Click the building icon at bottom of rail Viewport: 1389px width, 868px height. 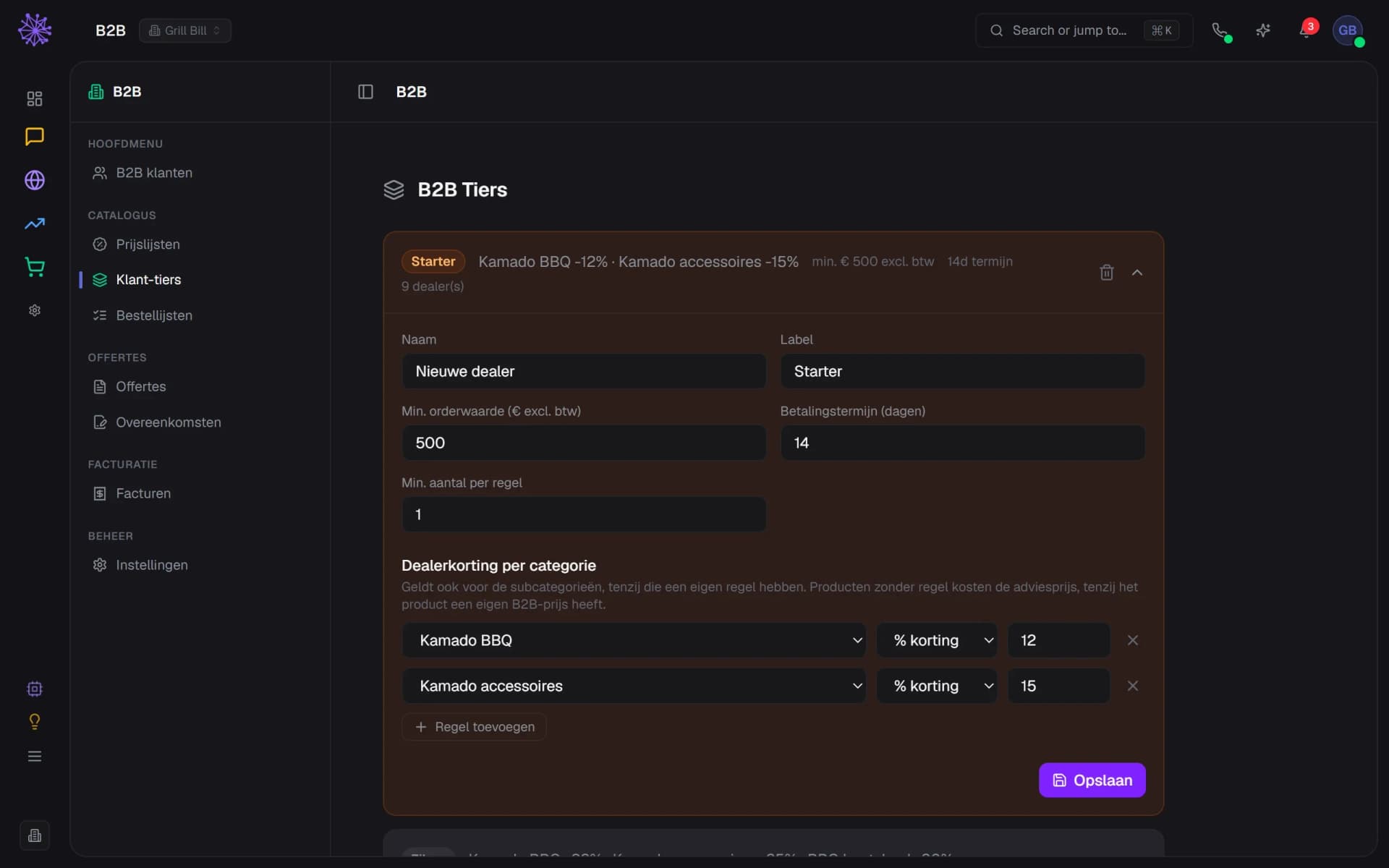tap(35, 835)
